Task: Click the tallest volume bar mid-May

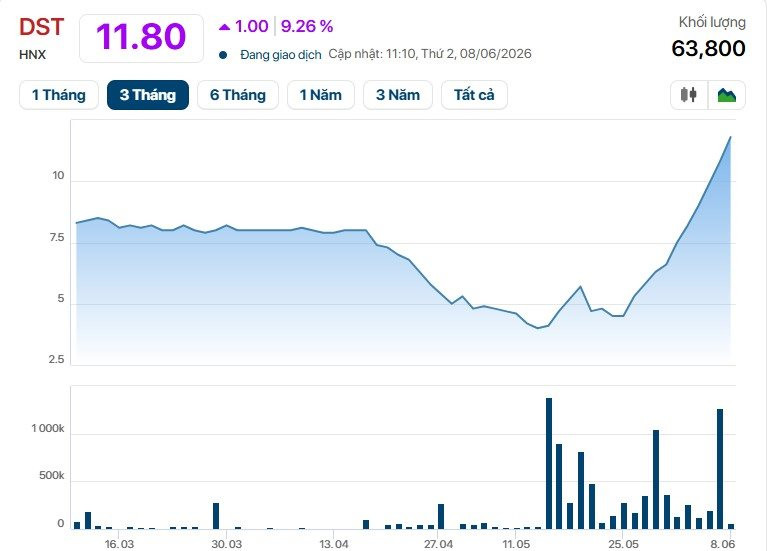Action: 549,463
